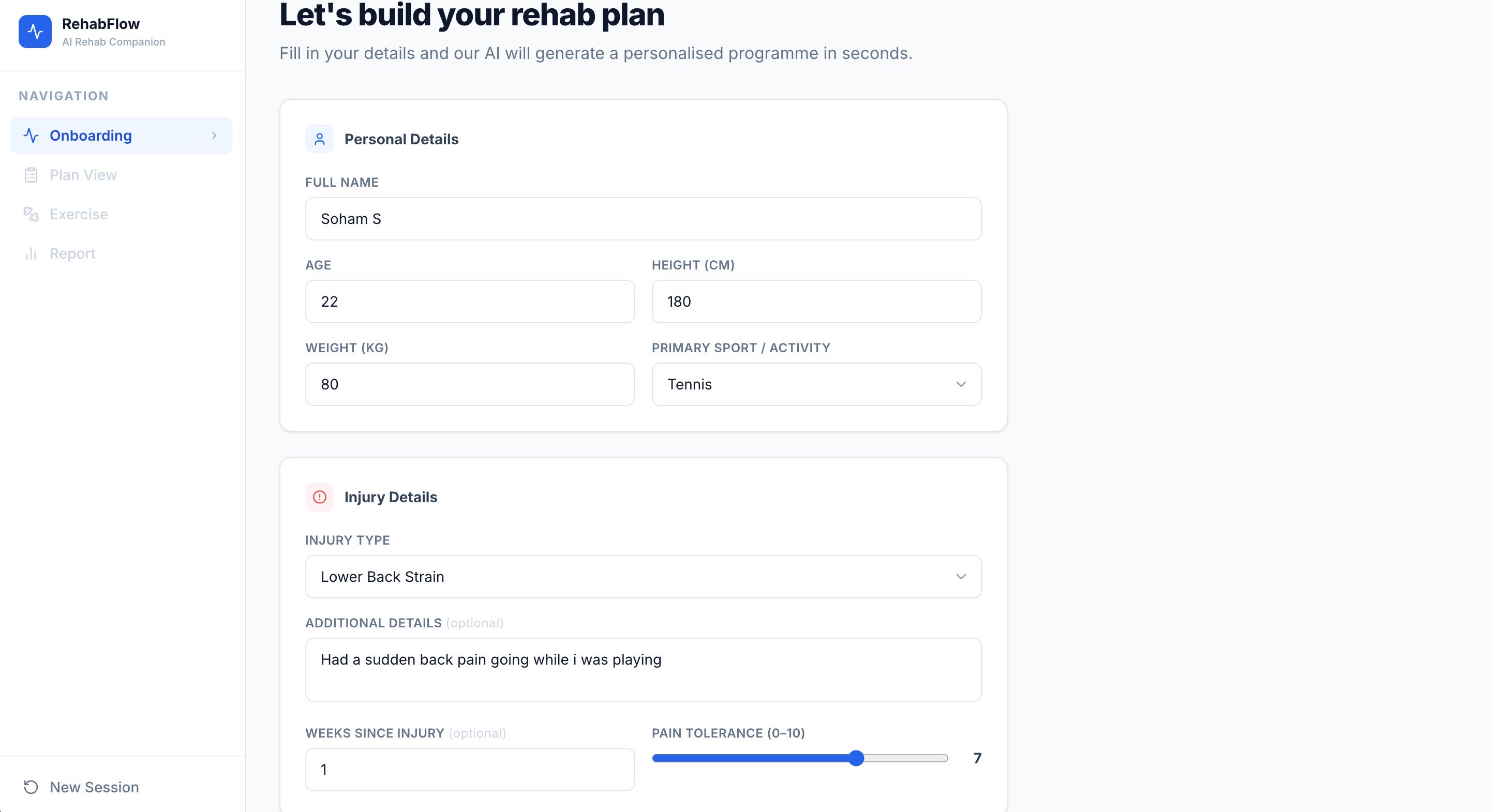
Task: Click into the Additional Details text area
Action: pyautogui.click(x=643, y=670)
